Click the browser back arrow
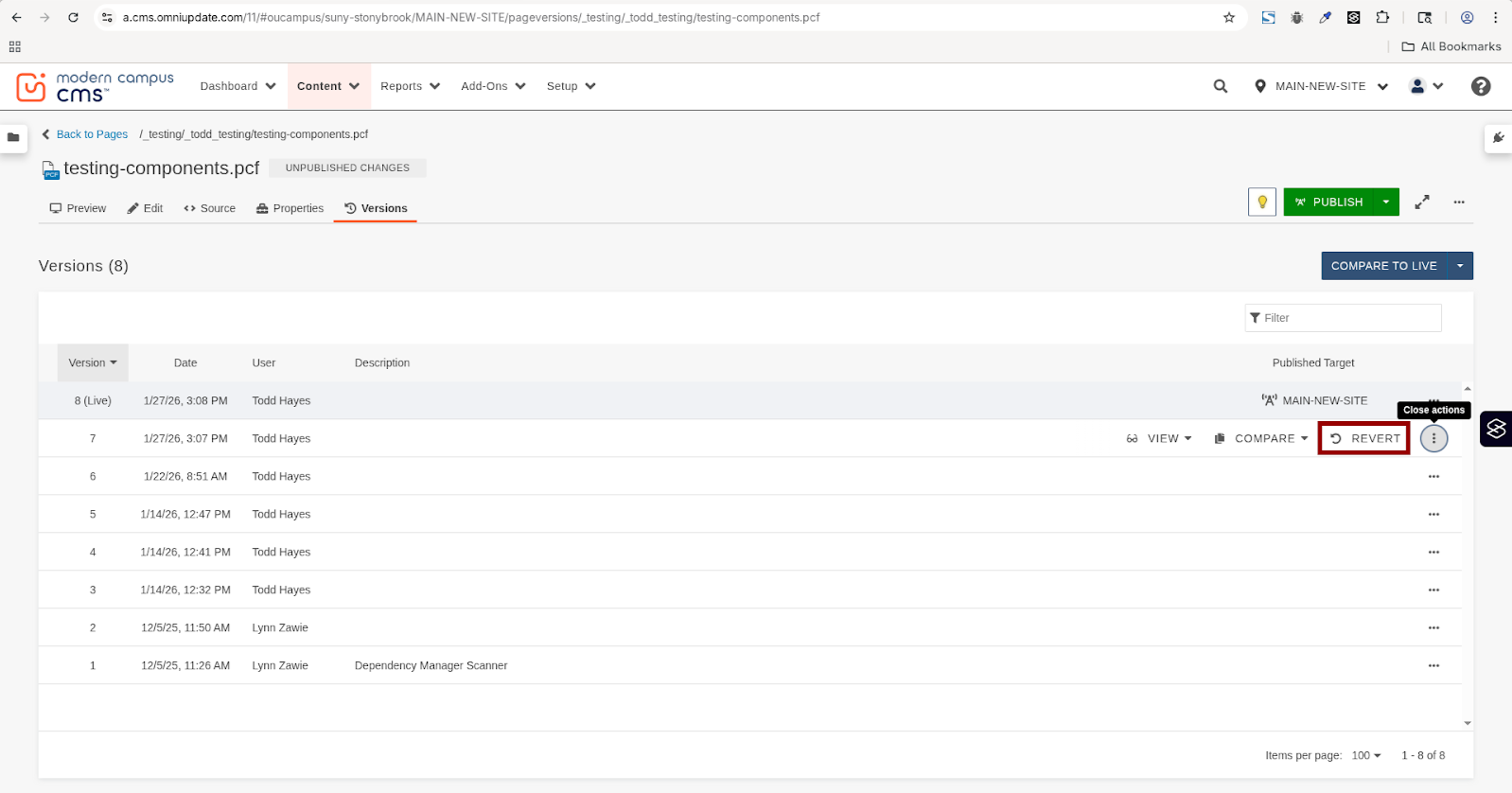This screenshot has width=1512, height=793. pos(17,17)
